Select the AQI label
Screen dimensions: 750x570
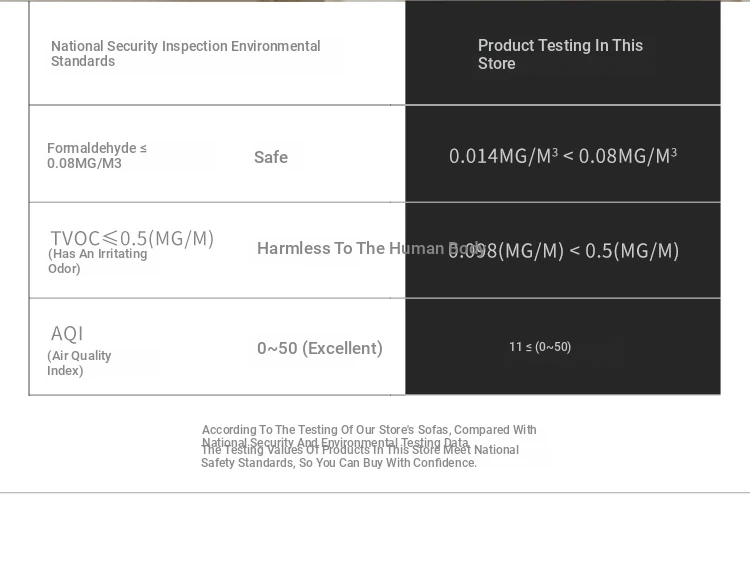pos(67,333)
